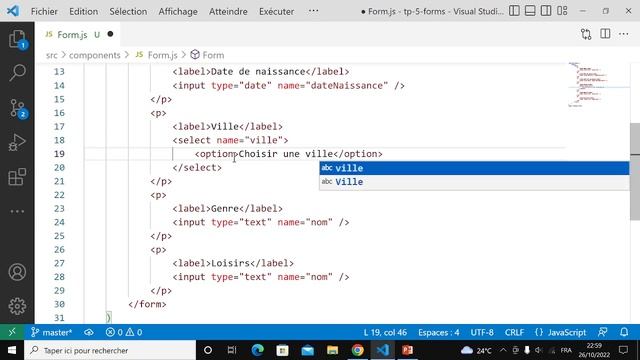Viewport: 640px width, 360px height.
Task: Open PowerPoint from taskbar
Action: click(x=407, y=350)
